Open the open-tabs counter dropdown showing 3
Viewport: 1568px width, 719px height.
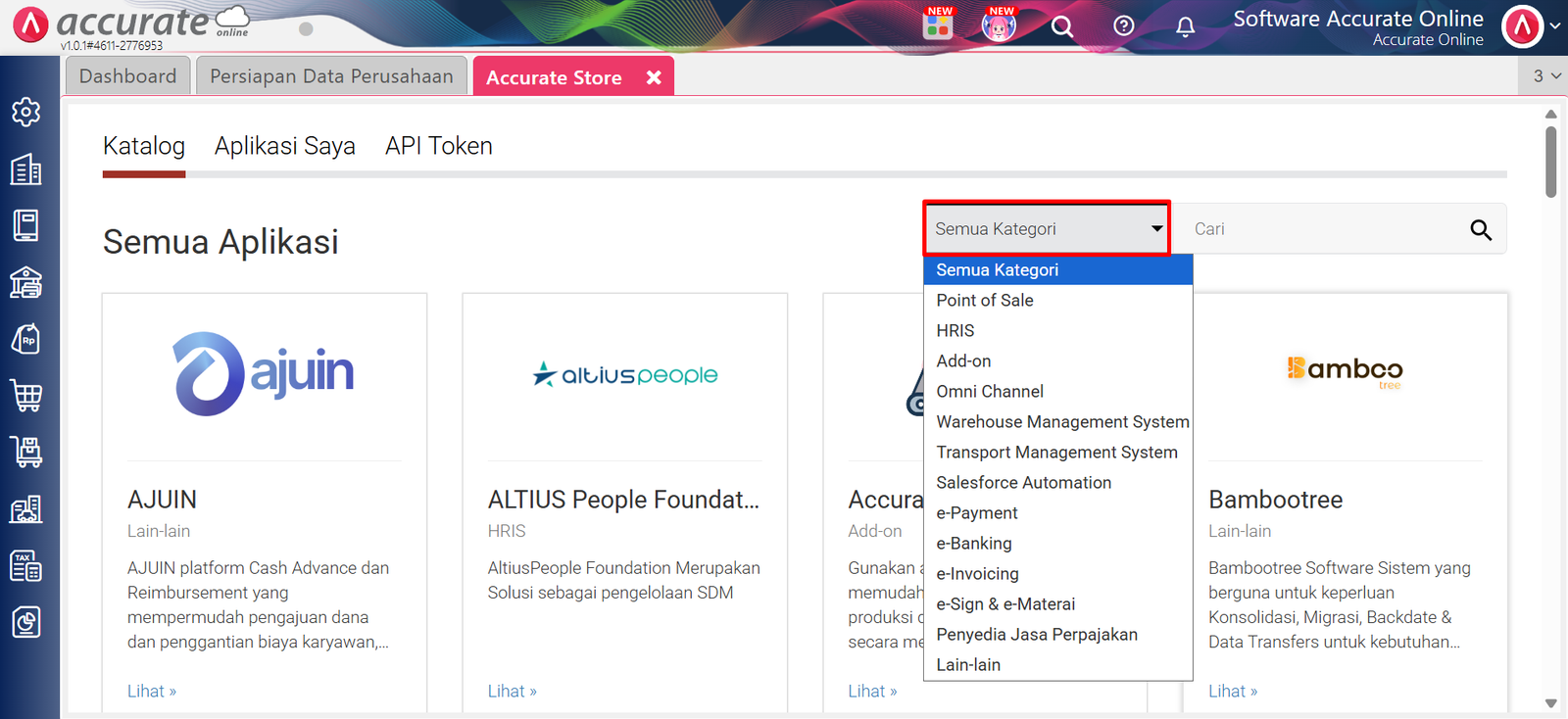point(1546,75)
